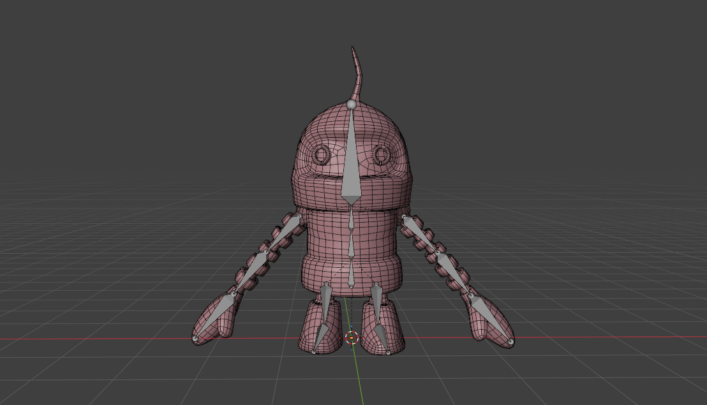The height and width of the screenshot is (405, 707).
Task: Click the robot's eye on the screen-right side
Action: (381, 156)
